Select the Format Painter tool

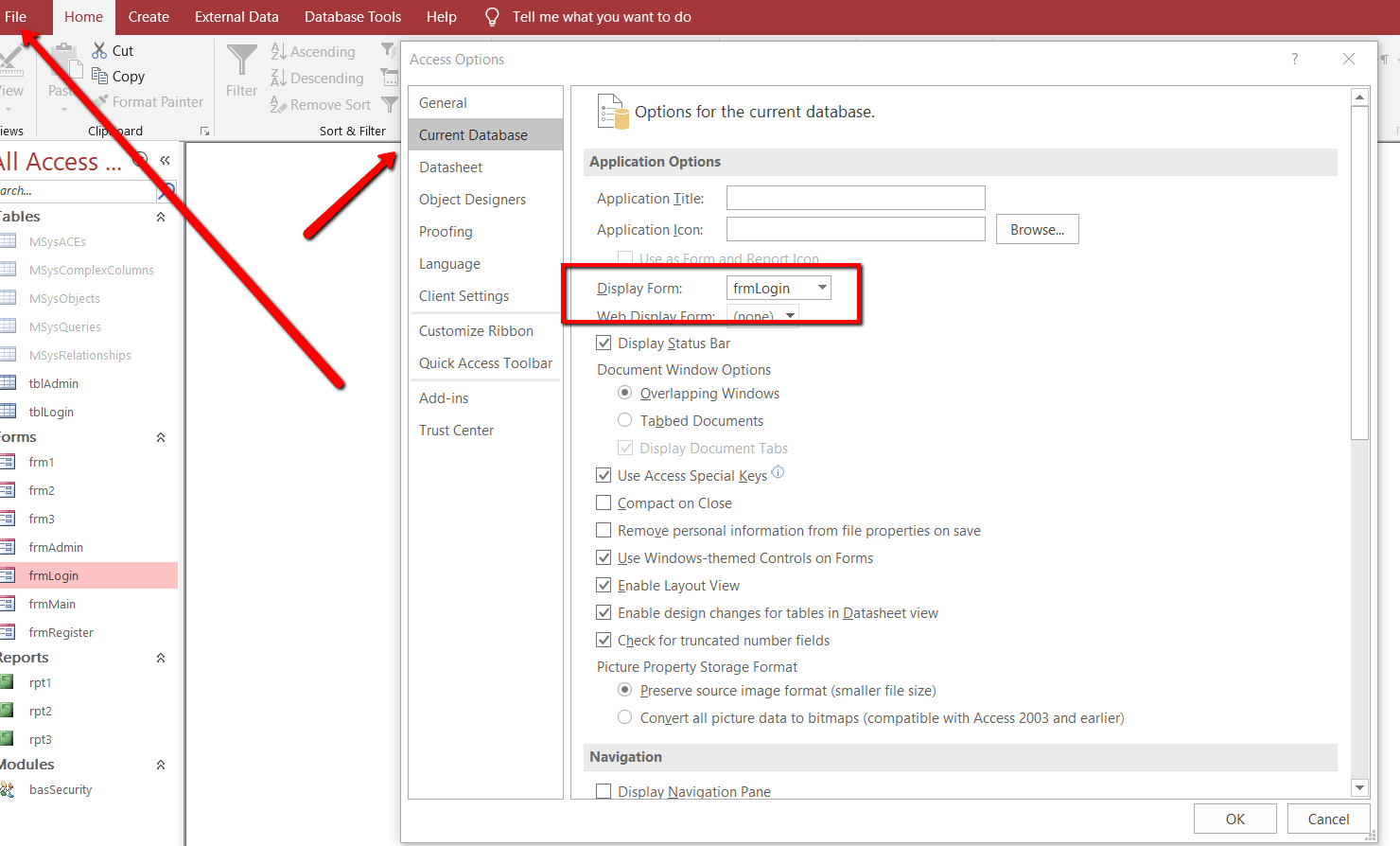point(150,101)
